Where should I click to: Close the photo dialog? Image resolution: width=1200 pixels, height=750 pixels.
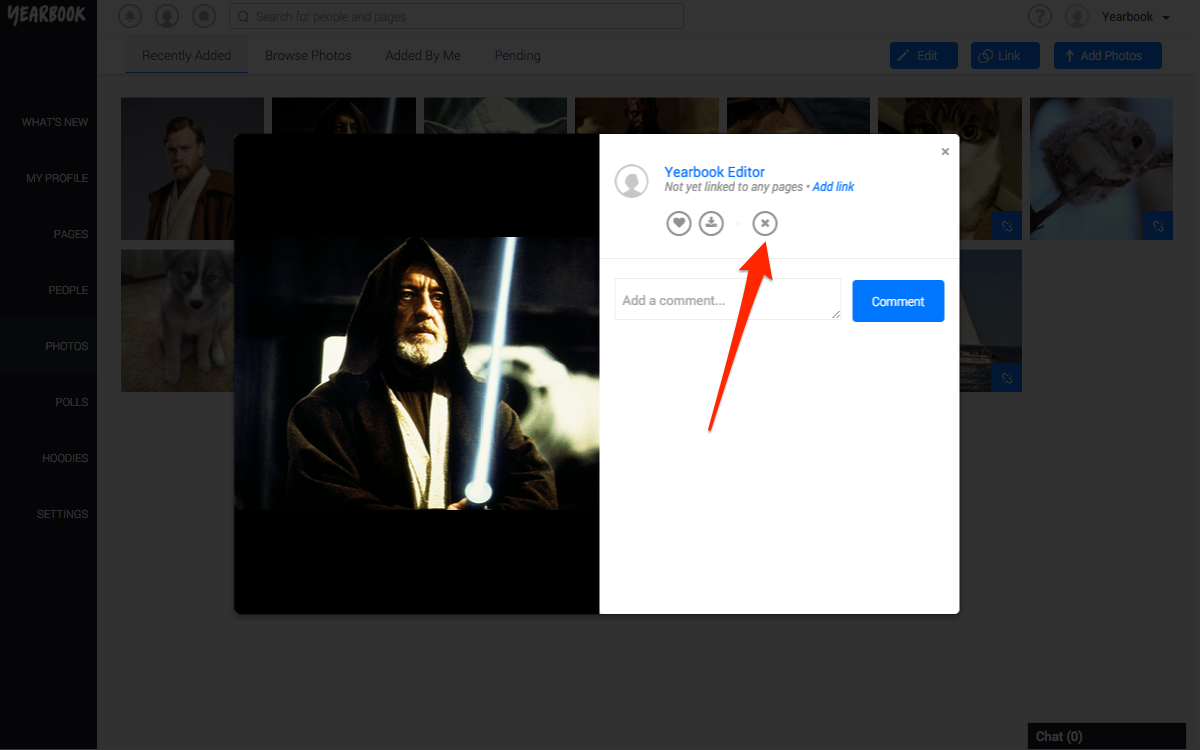945,152
